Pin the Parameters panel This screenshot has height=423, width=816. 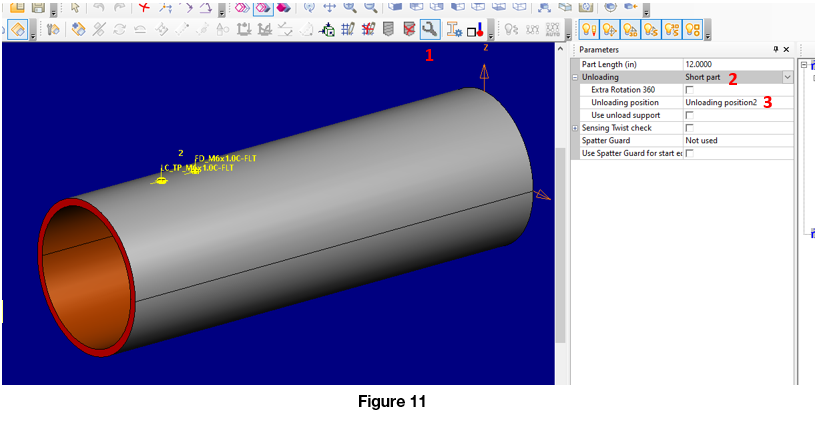(x=774, y=49)
